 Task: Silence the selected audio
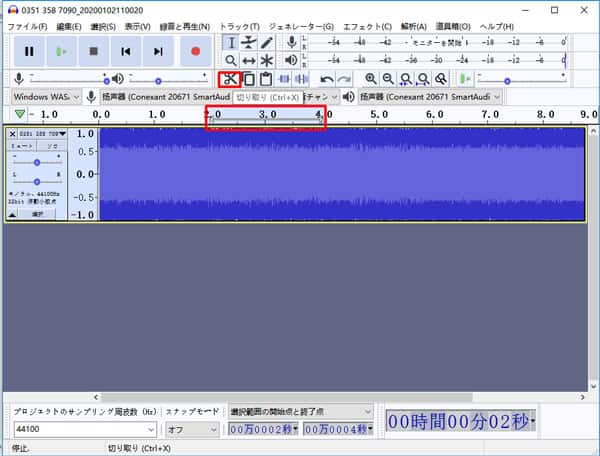pyautogui.click(x=302, y=80)
